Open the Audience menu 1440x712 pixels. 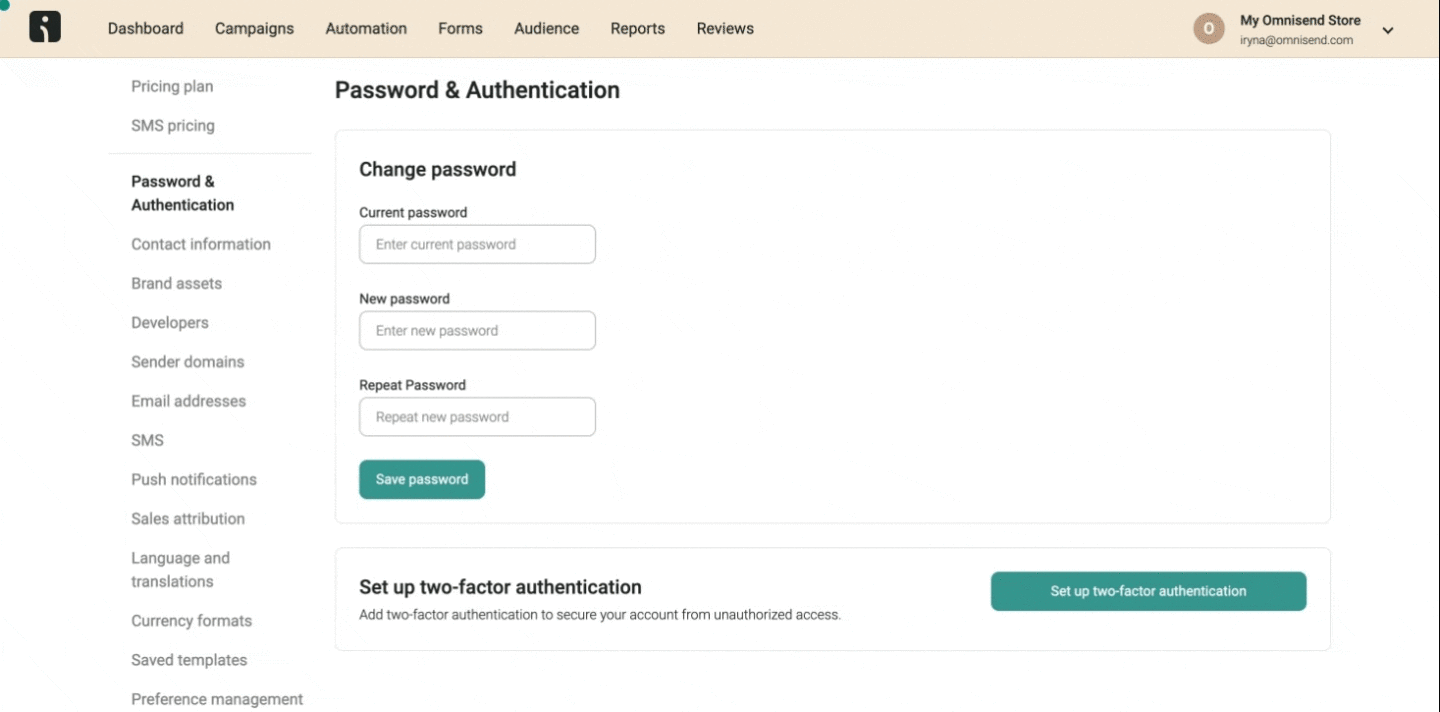(546, 28)
